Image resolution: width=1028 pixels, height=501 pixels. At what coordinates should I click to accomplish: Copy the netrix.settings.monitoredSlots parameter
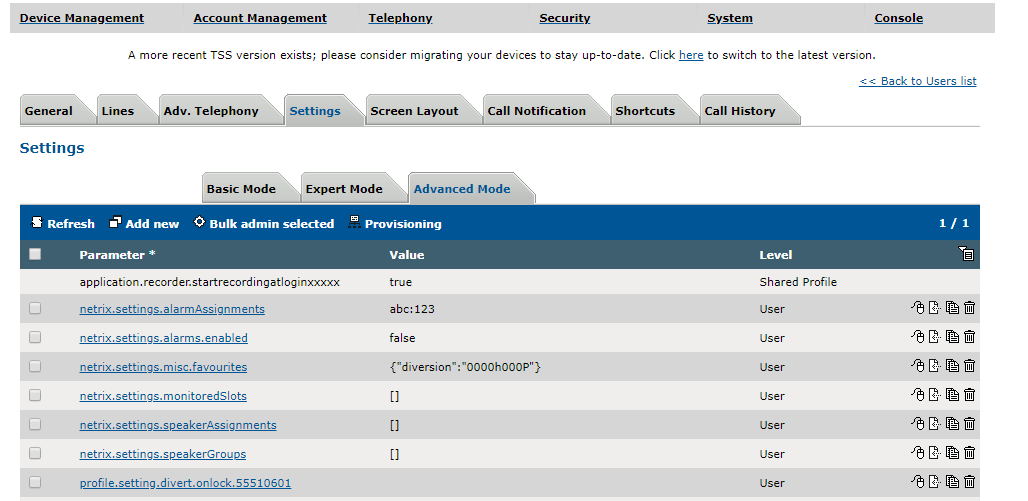click(x=953, y=394)
